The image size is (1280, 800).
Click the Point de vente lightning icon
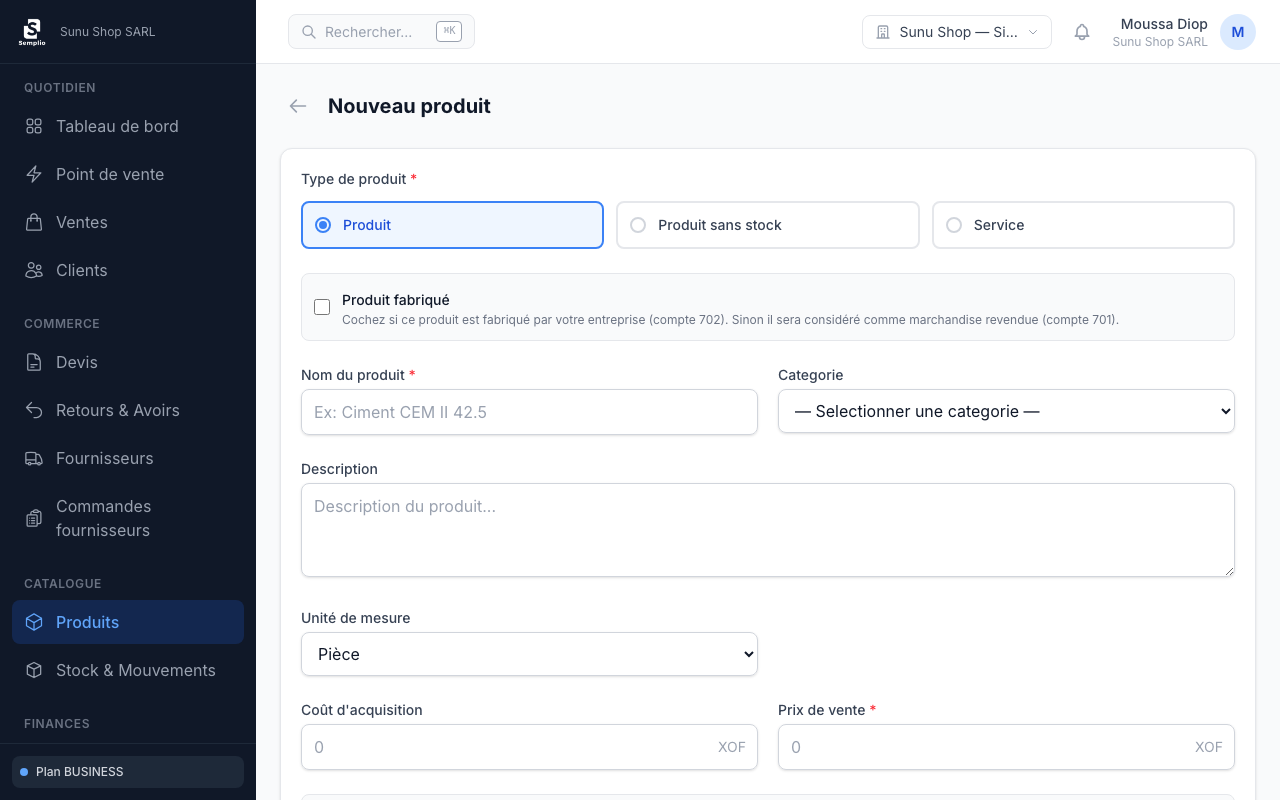point(34,174)
